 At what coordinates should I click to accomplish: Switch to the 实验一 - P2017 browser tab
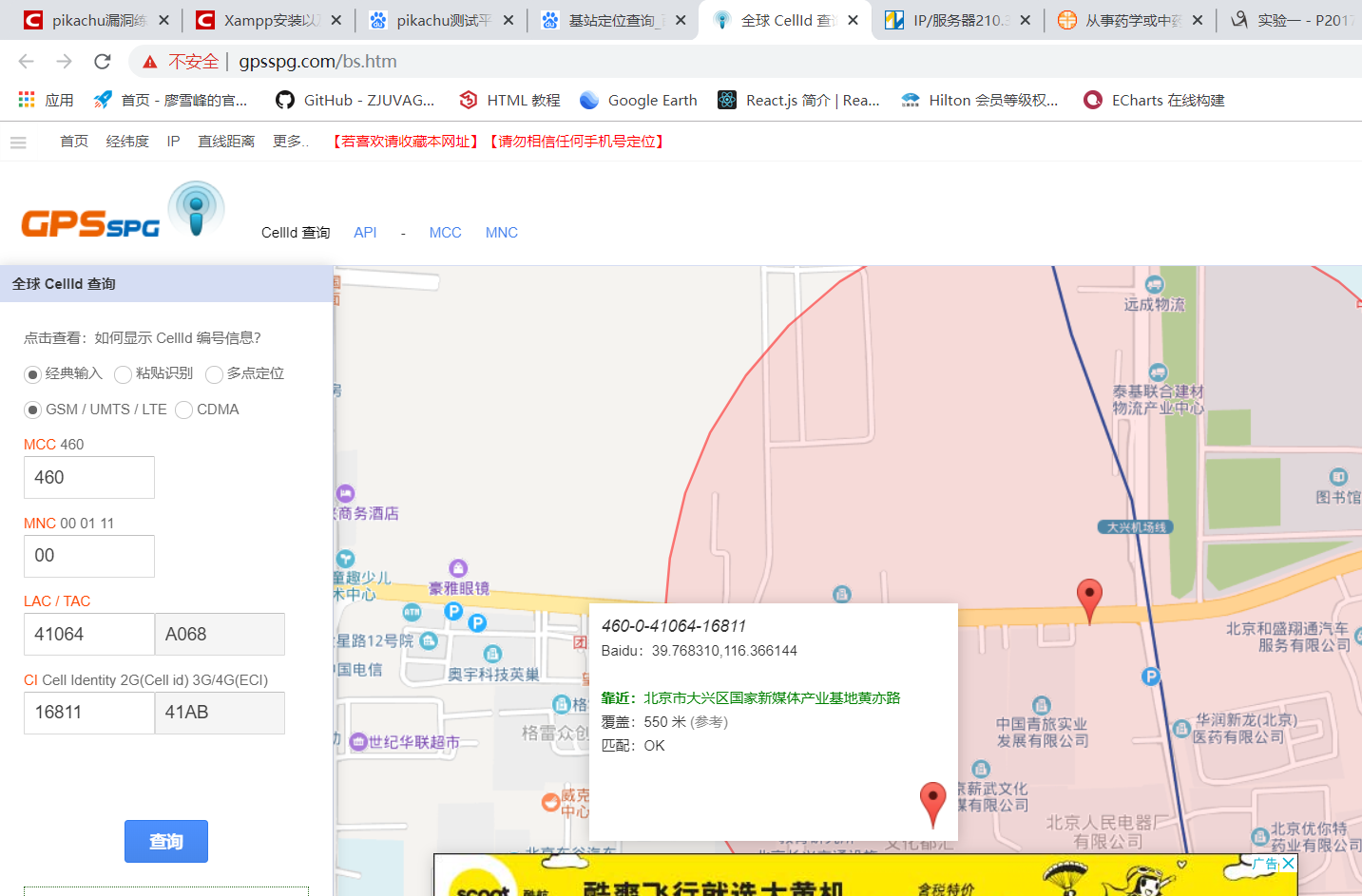1291,20
